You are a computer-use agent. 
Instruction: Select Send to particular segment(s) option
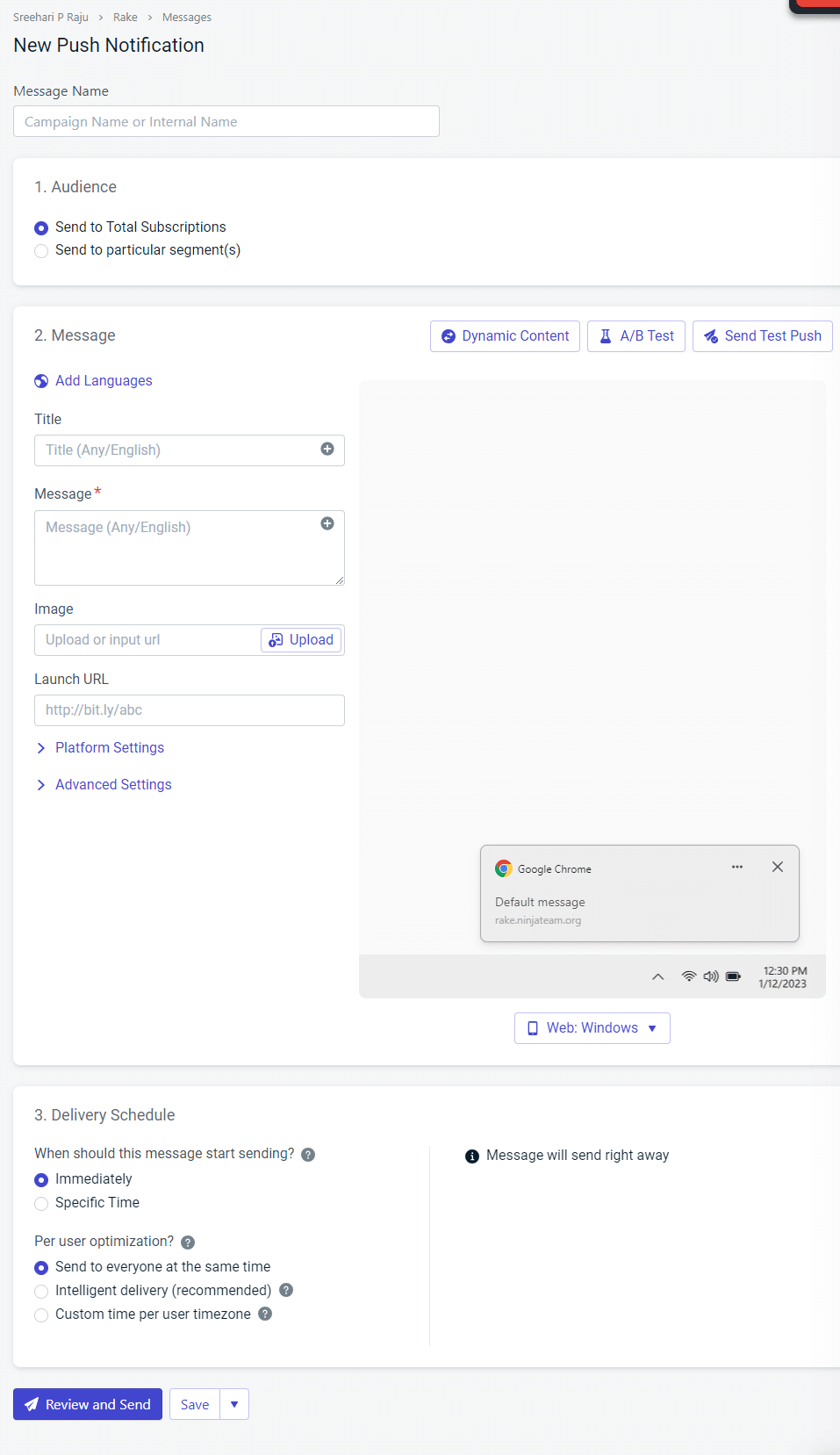[41, 251]
